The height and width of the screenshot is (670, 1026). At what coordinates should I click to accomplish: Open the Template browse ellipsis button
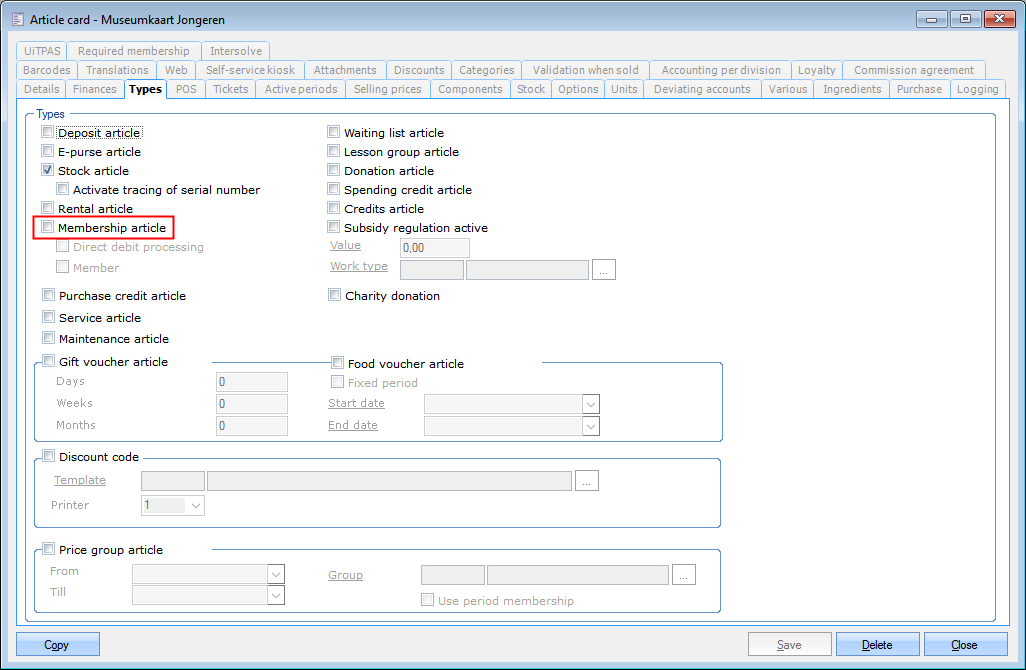587,481
